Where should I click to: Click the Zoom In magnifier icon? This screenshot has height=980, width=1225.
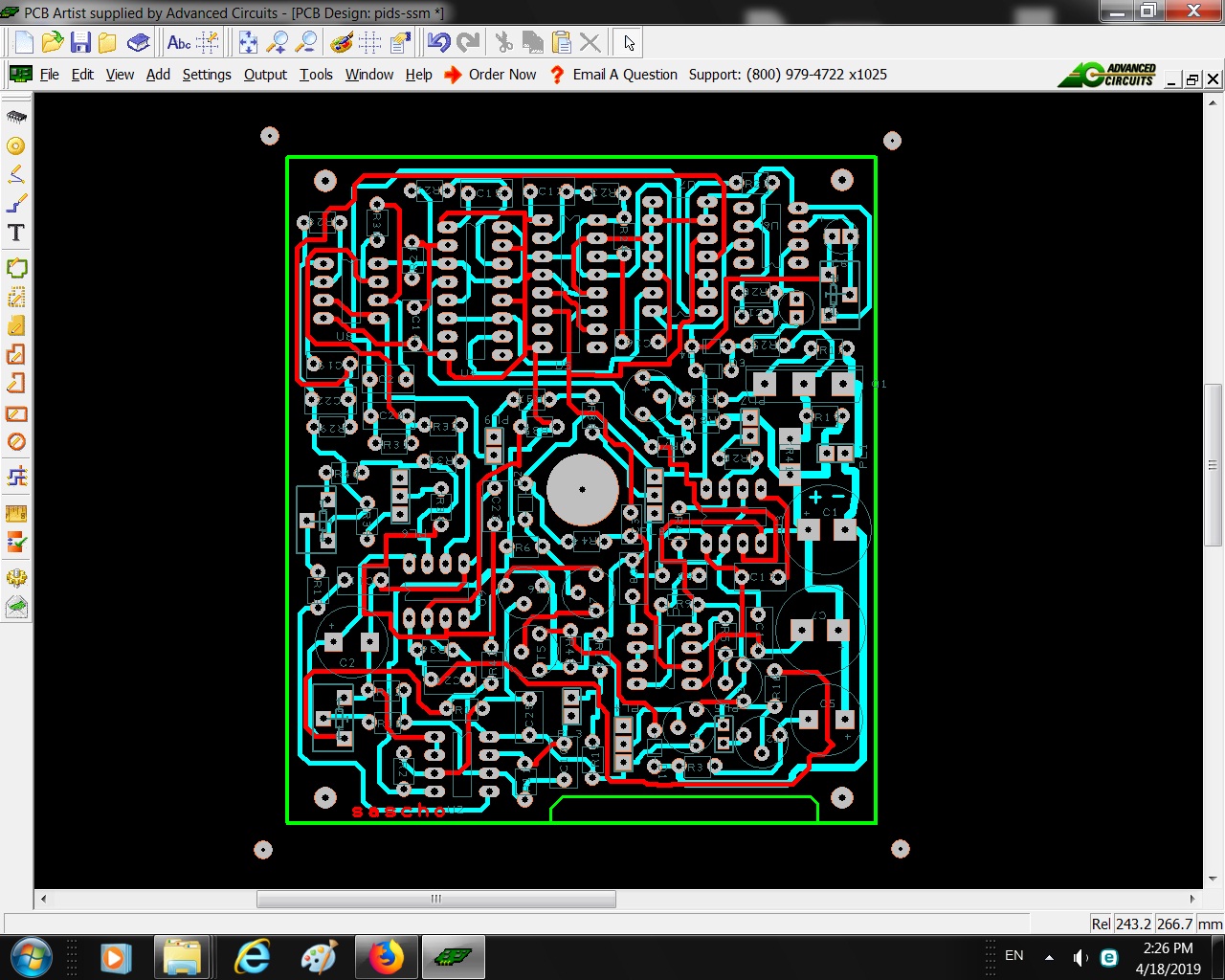pos(278,42)
